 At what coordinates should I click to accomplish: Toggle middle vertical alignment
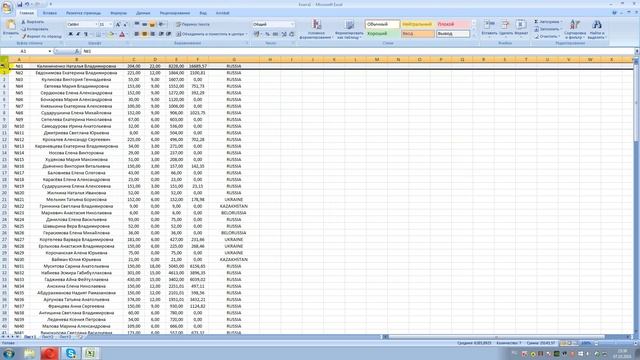tap(144, 24)
